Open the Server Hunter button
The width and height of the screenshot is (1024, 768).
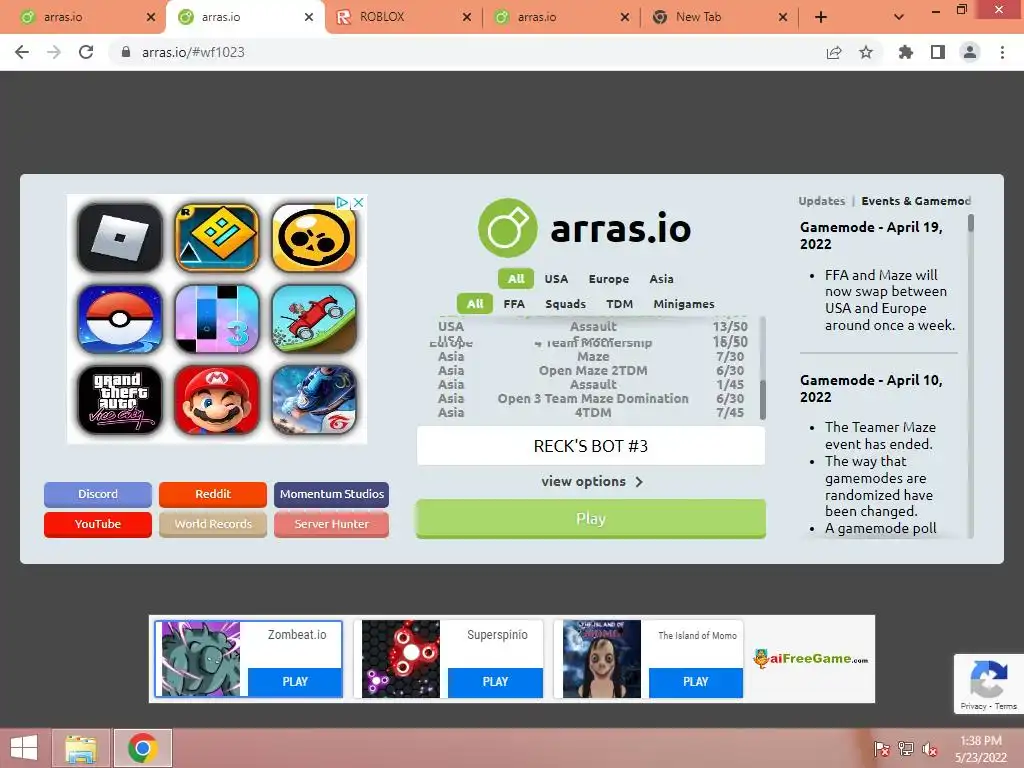[332, 524]
